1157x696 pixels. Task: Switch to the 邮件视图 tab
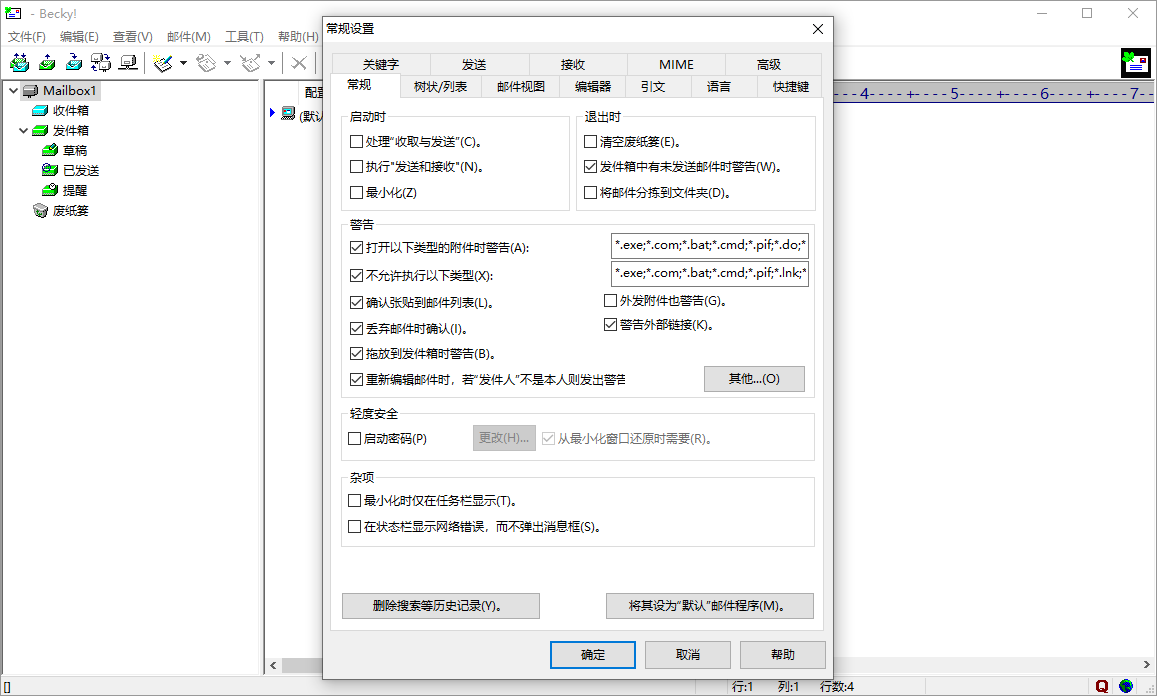[521, 86]
